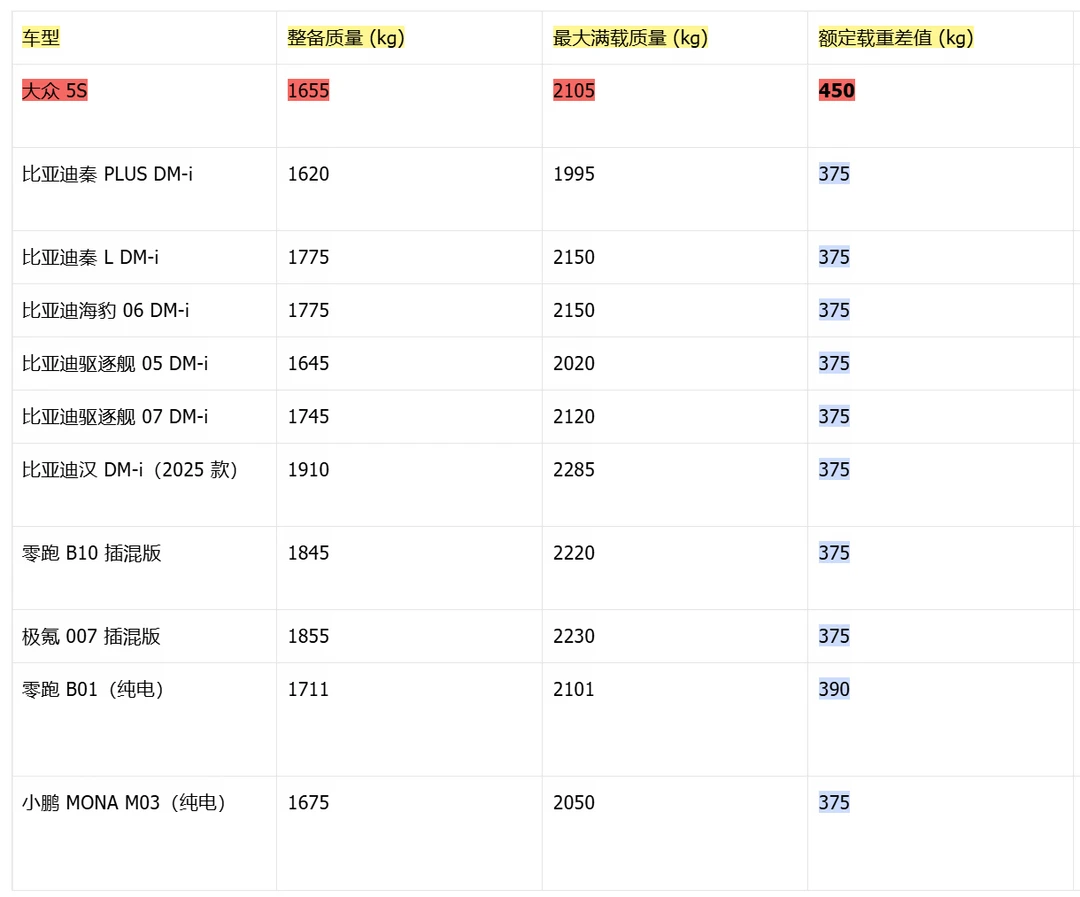Click the 比亚迪秦 PLUS DM-i row name

(x=107, y=174)
